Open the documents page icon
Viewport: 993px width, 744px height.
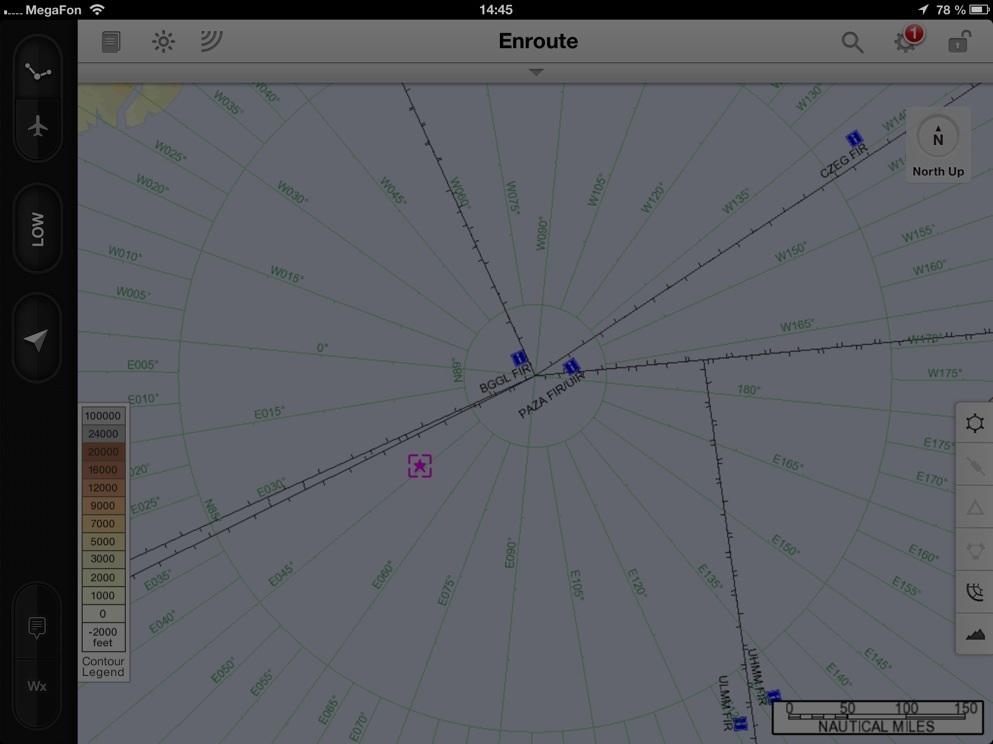tap(111, 42)
